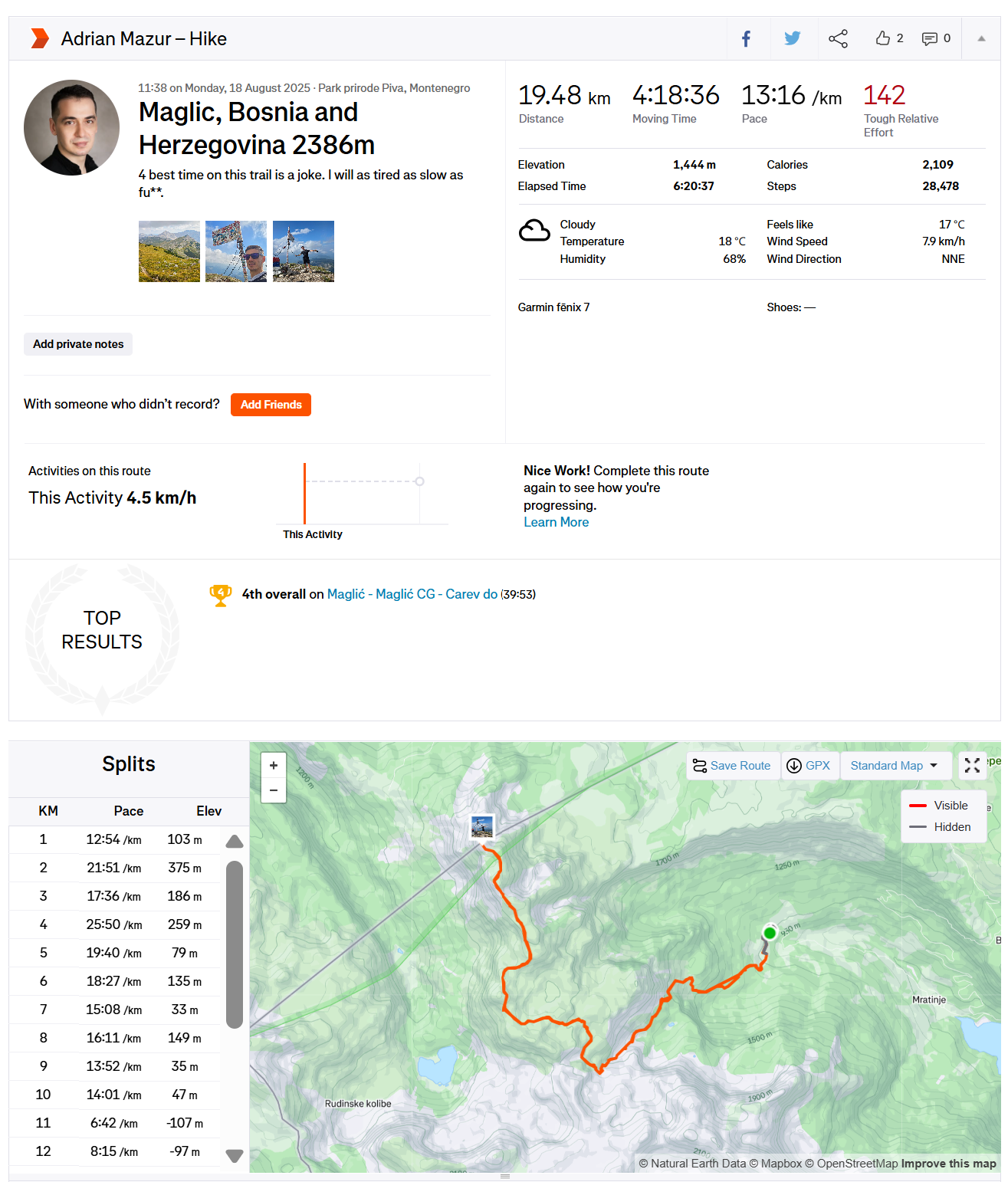The height and width of the screenshot is (1182, 1008).
Task: Open the Maglić - Maglić CG - Carev do segment
Action: click(x=412, y=593)
